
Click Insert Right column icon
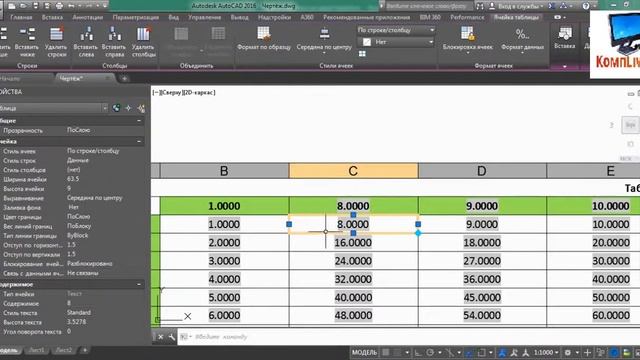(114, 34)
